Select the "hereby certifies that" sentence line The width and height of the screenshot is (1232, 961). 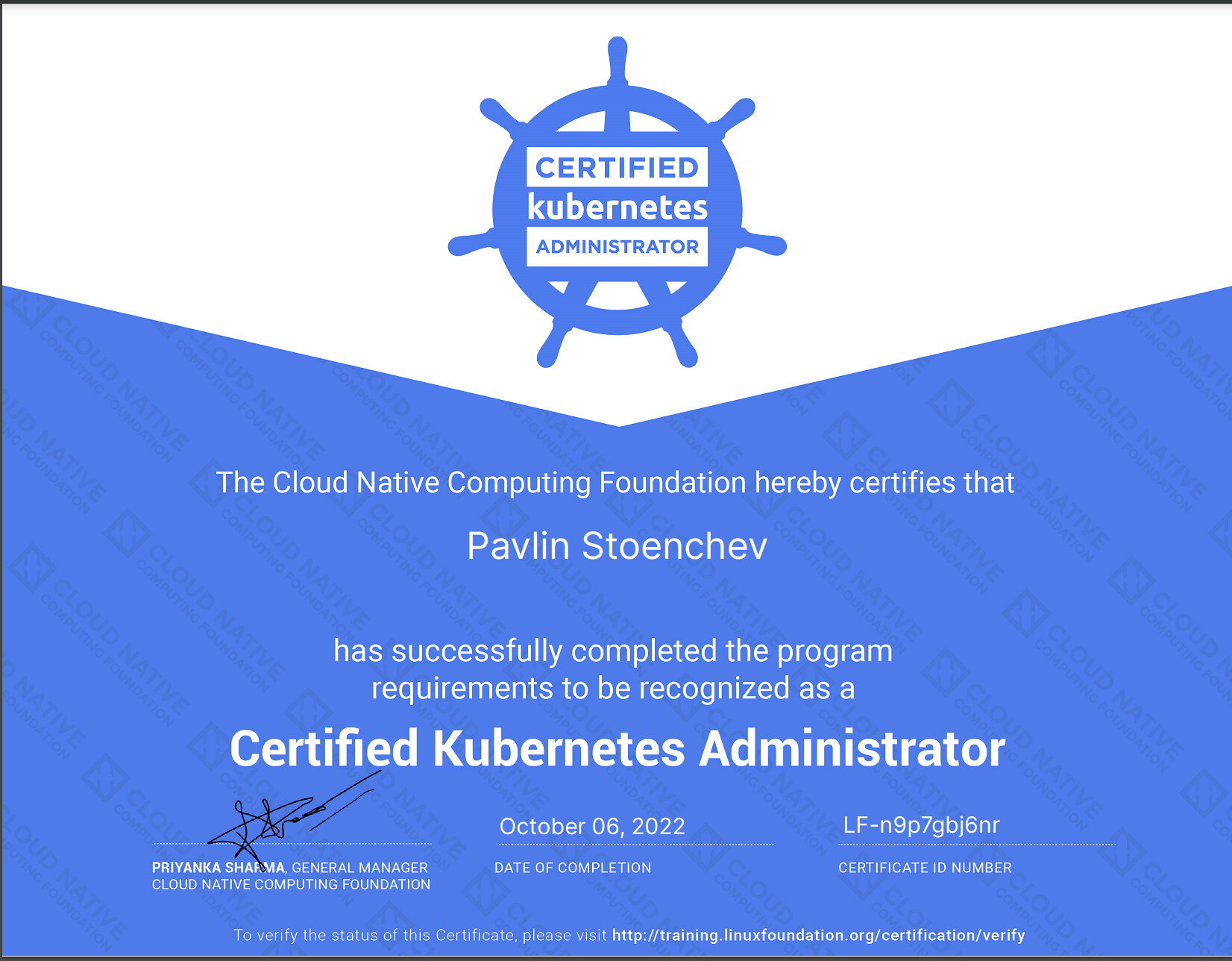(x=615, y=483)
